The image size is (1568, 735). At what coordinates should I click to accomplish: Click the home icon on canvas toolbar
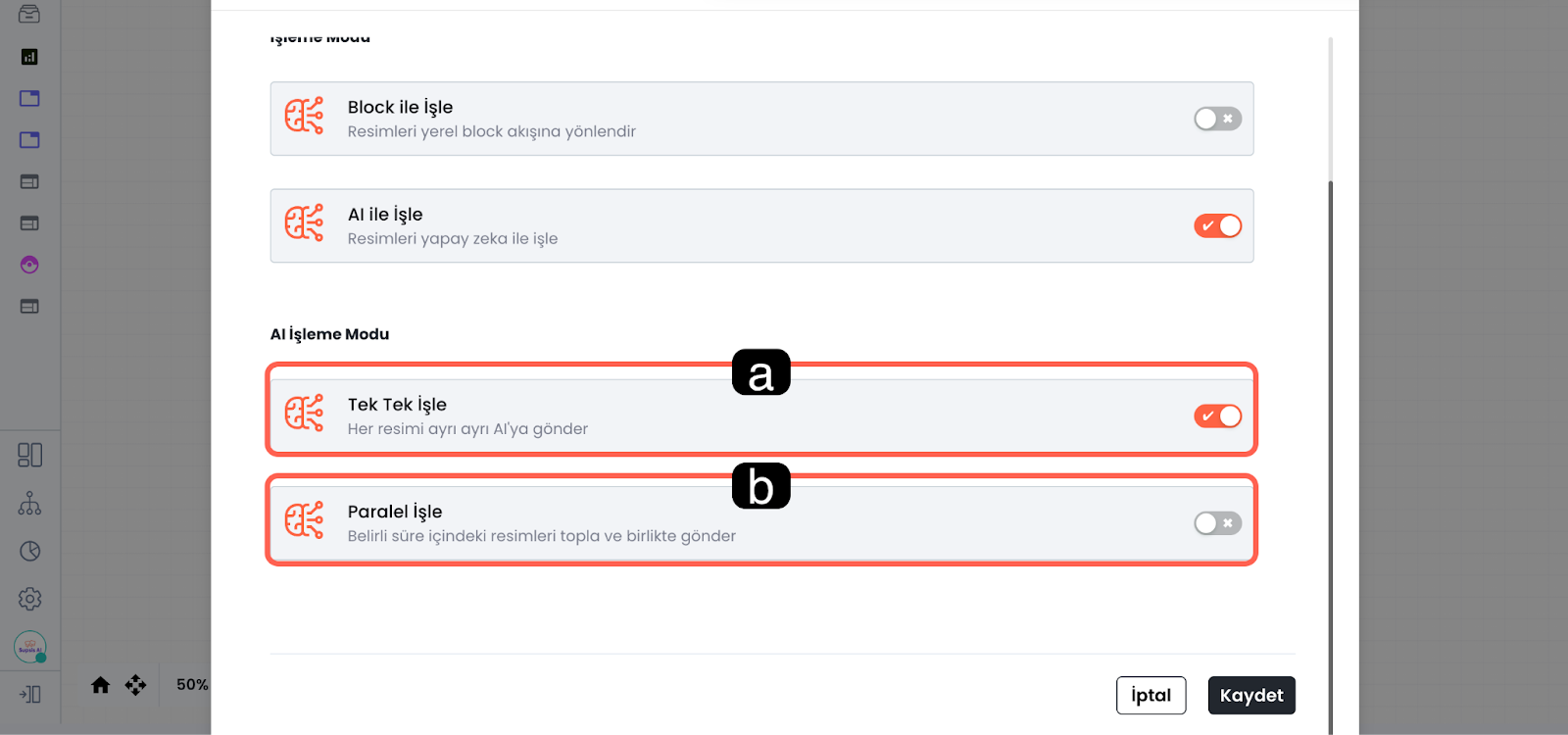[101, 685]
